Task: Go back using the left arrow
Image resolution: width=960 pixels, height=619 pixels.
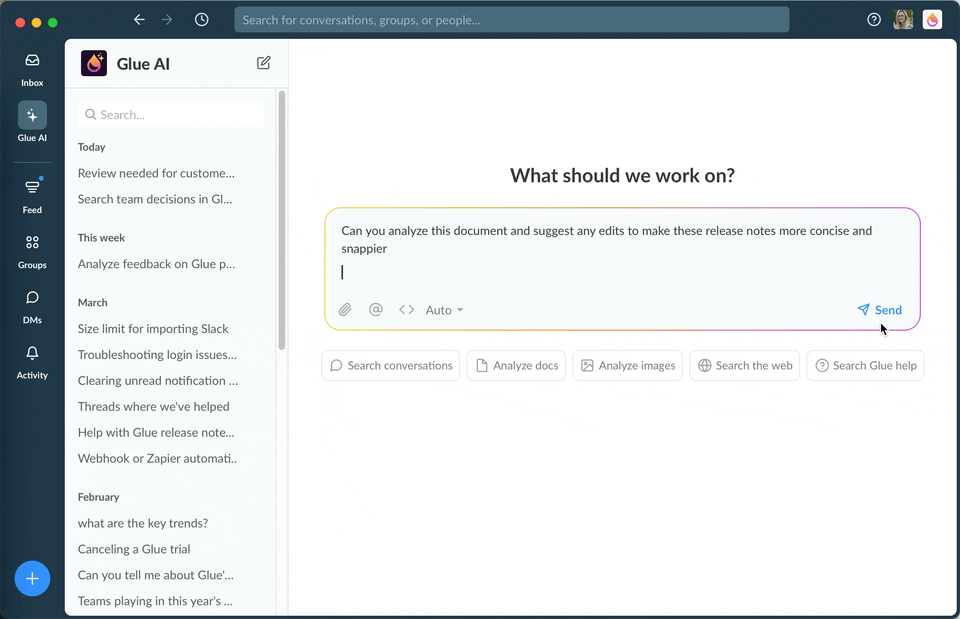Action: (x=139, y=20)
